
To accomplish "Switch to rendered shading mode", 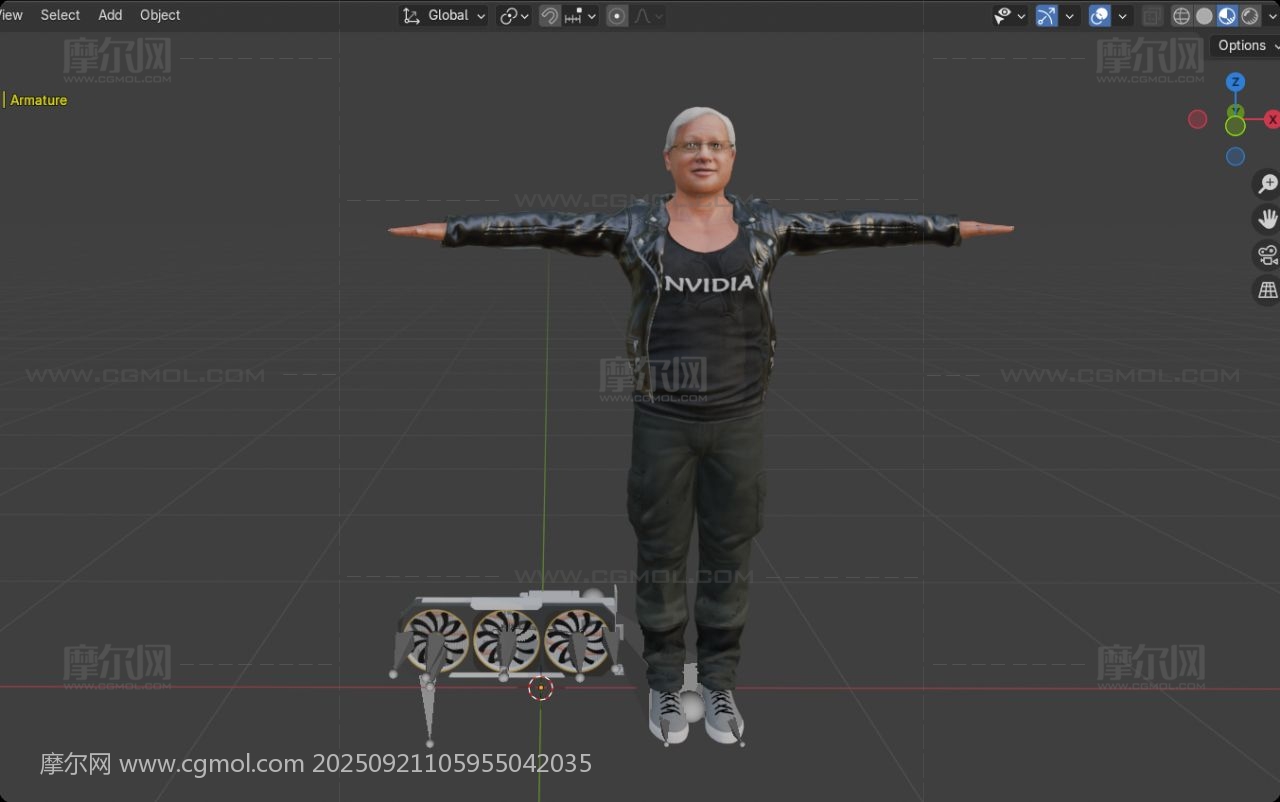I will click(1250, 15).
